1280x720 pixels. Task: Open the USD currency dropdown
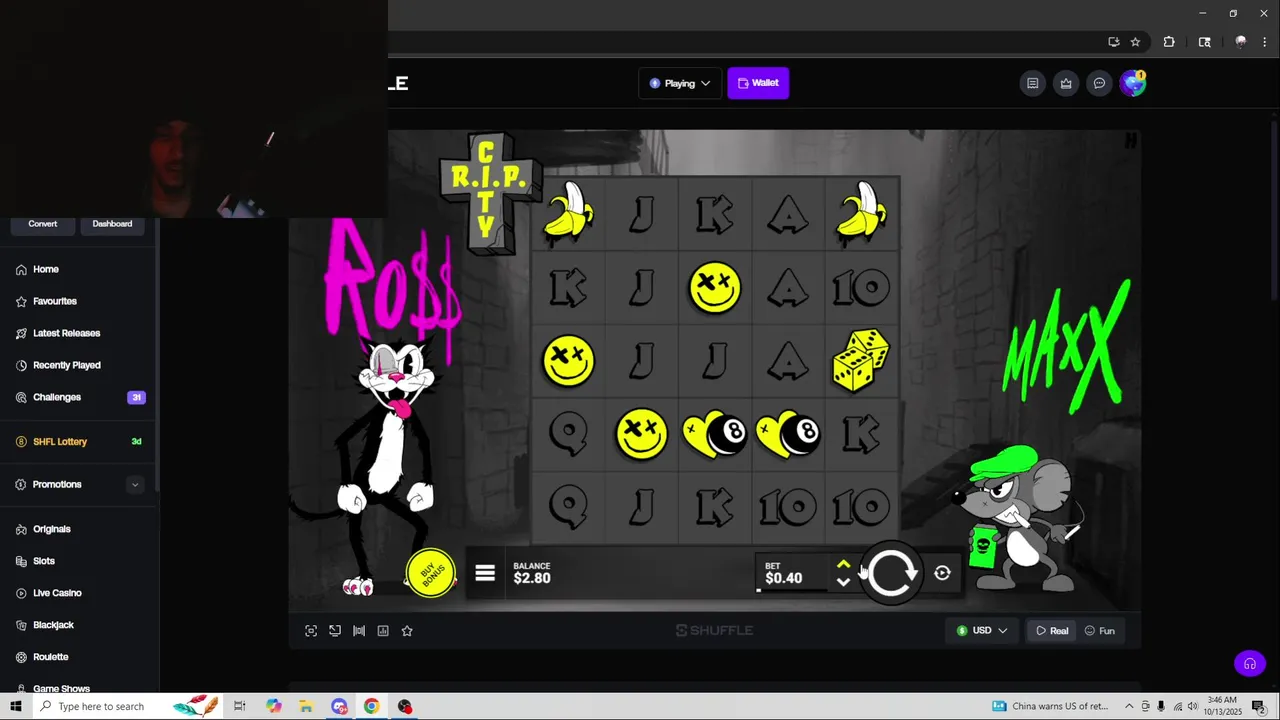(x=982, y=631)
